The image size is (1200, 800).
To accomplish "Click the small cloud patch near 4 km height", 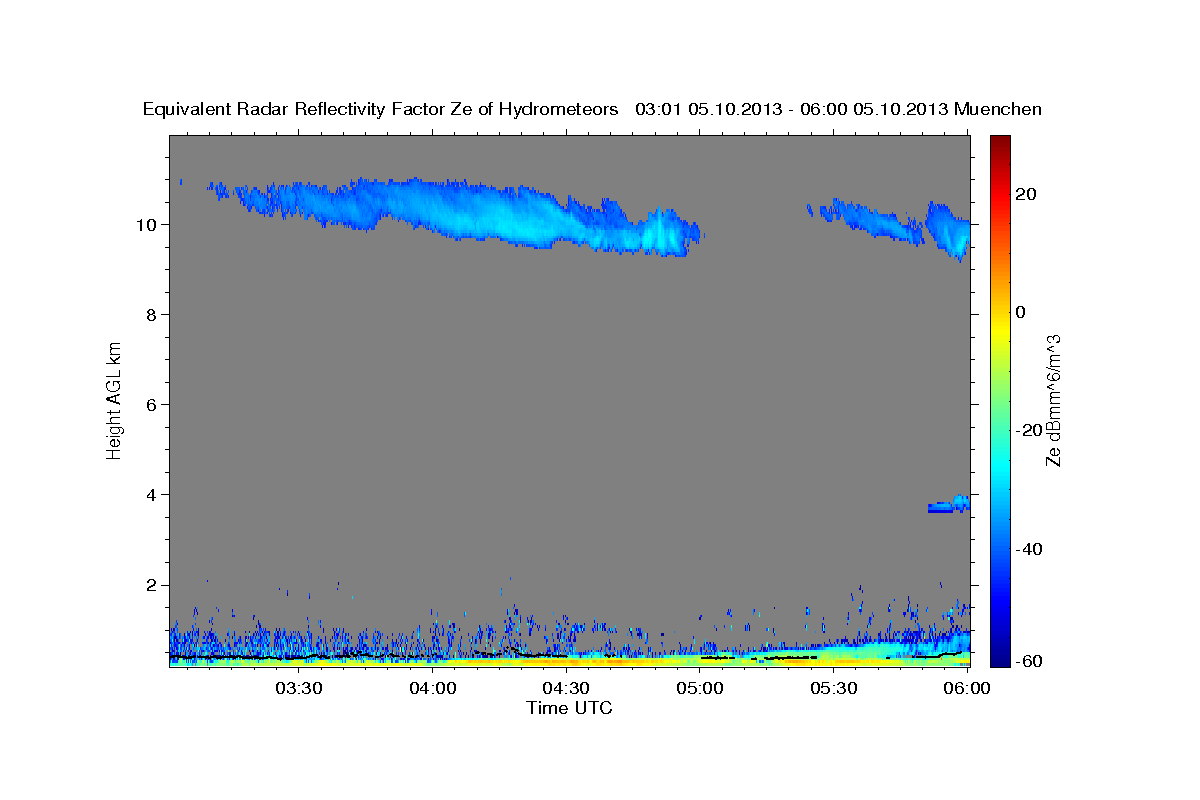I will click(948, 504).
